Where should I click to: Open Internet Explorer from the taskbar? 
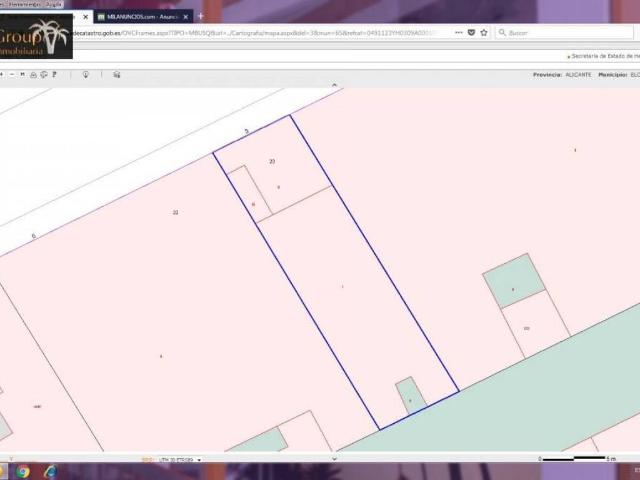click(50, 471)
